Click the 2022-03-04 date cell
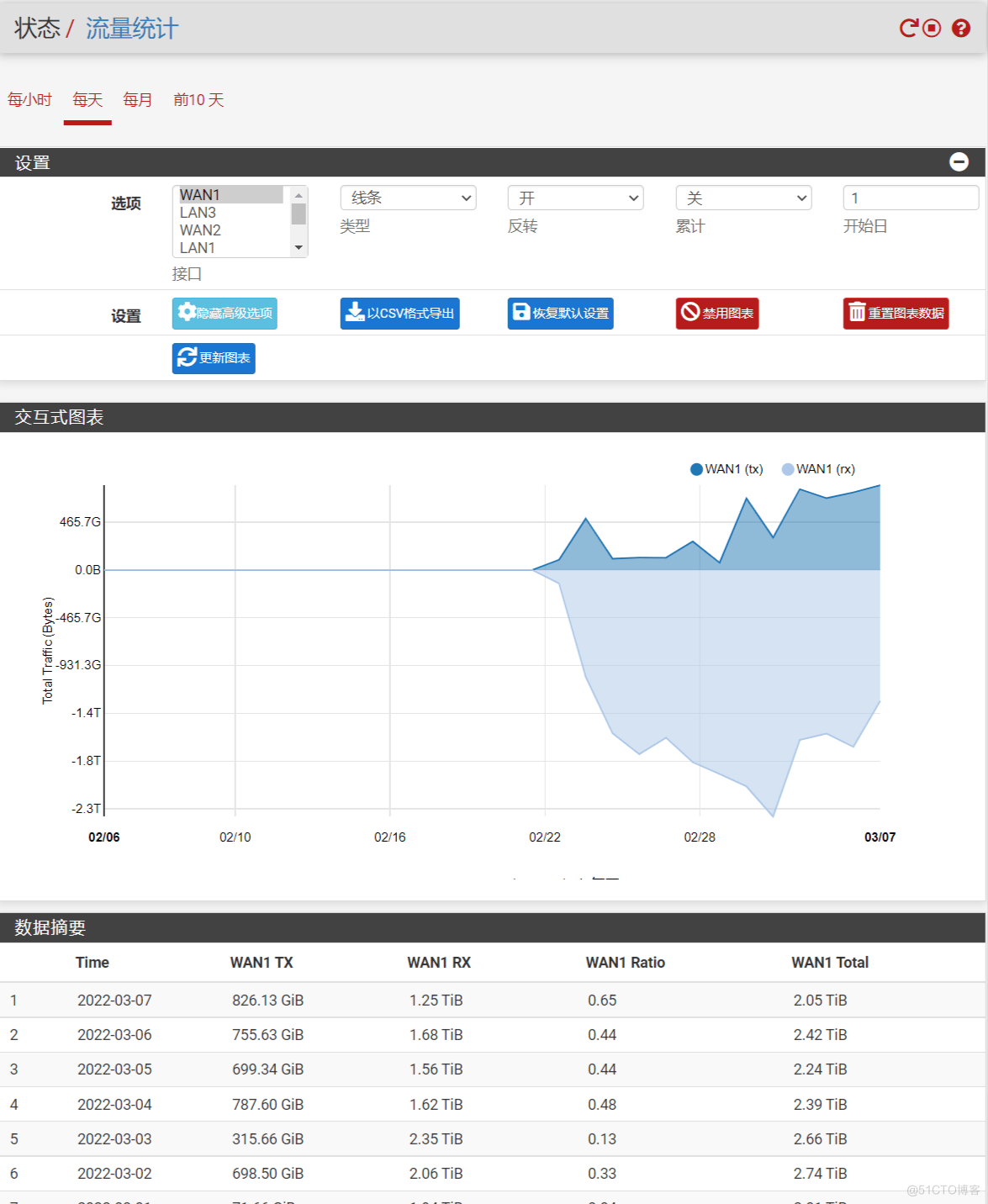Viewport: 988px width, 1204px height. point(114,1105)
